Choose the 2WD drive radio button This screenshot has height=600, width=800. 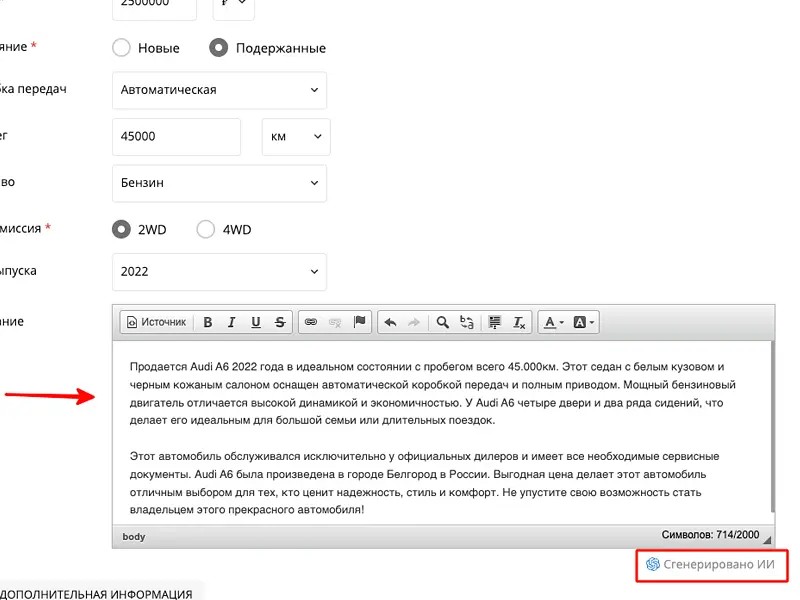pos(121,229)
